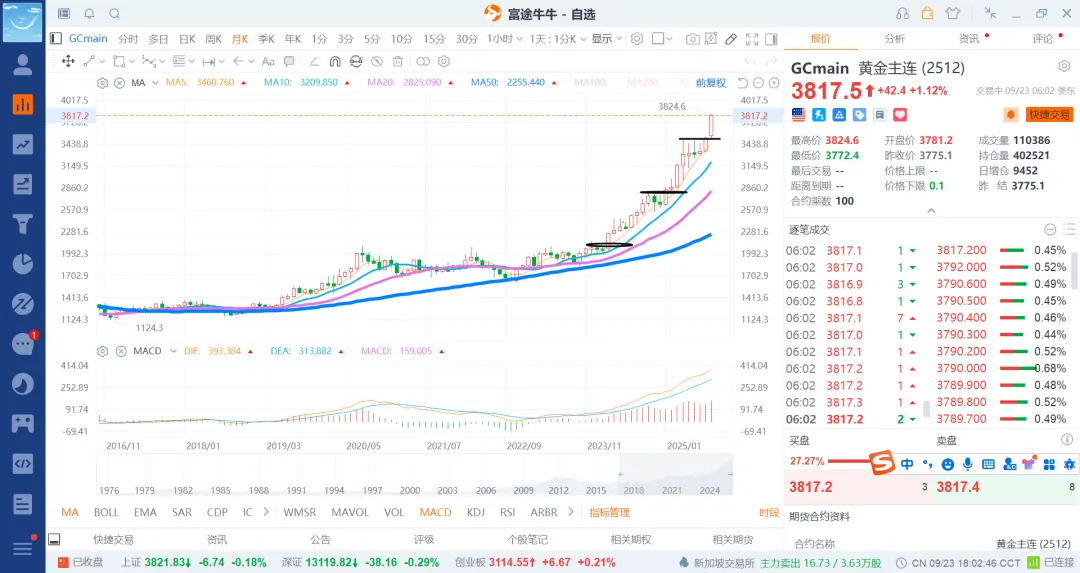
Task: Open the MACD indicator type dropdown arrow
Action: coord(173,351)
